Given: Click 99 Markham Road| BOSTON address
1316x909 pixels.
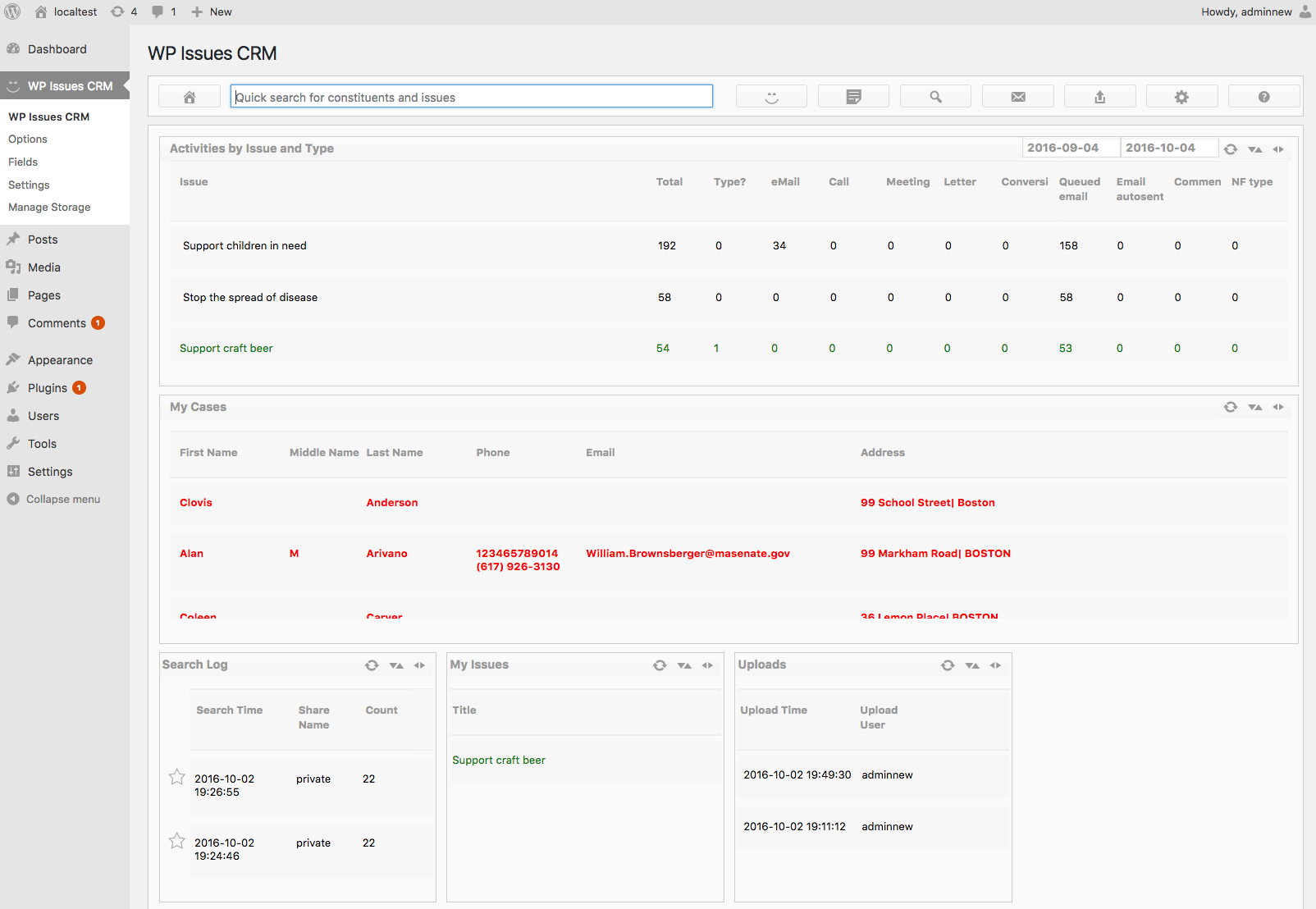Looking at the screenshot, I should click(x=935, y=554).
